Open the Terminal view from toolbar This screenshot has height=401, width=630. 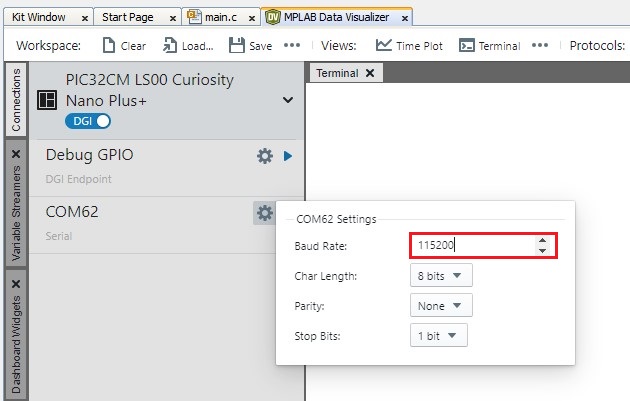pos(466,45)
